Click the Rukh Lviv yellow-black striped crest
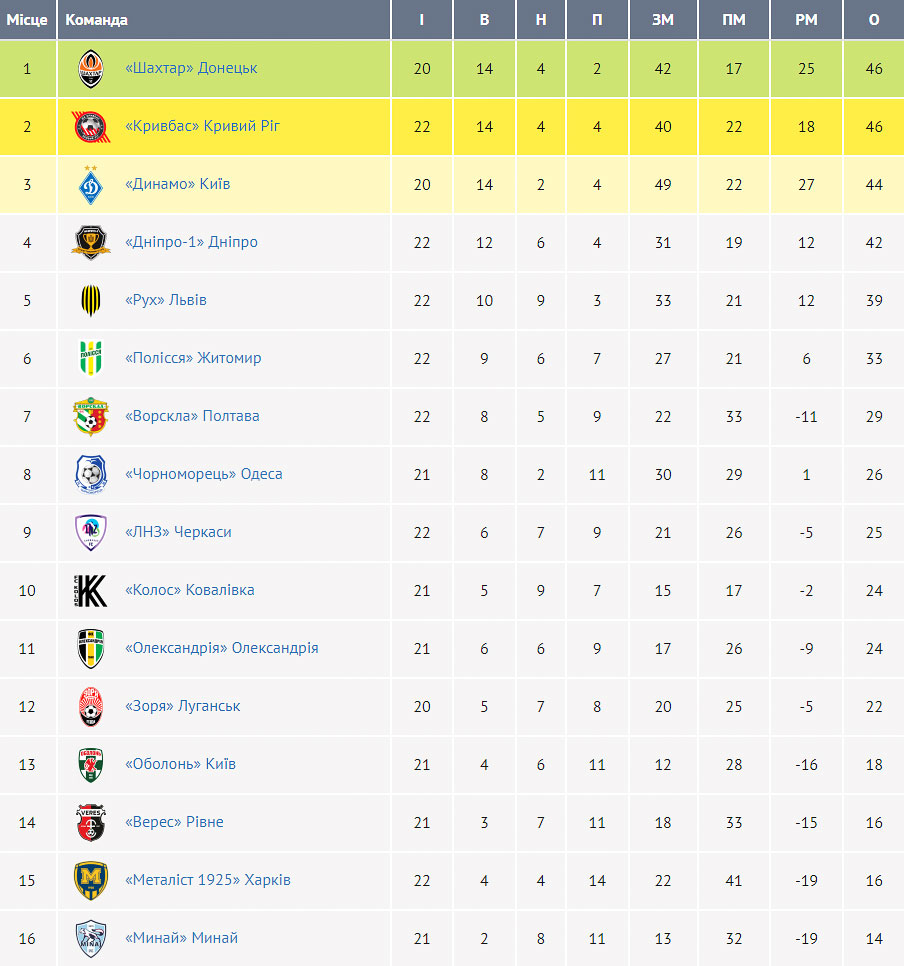This screenshot has width=904, height=966. tap(91, 301)
